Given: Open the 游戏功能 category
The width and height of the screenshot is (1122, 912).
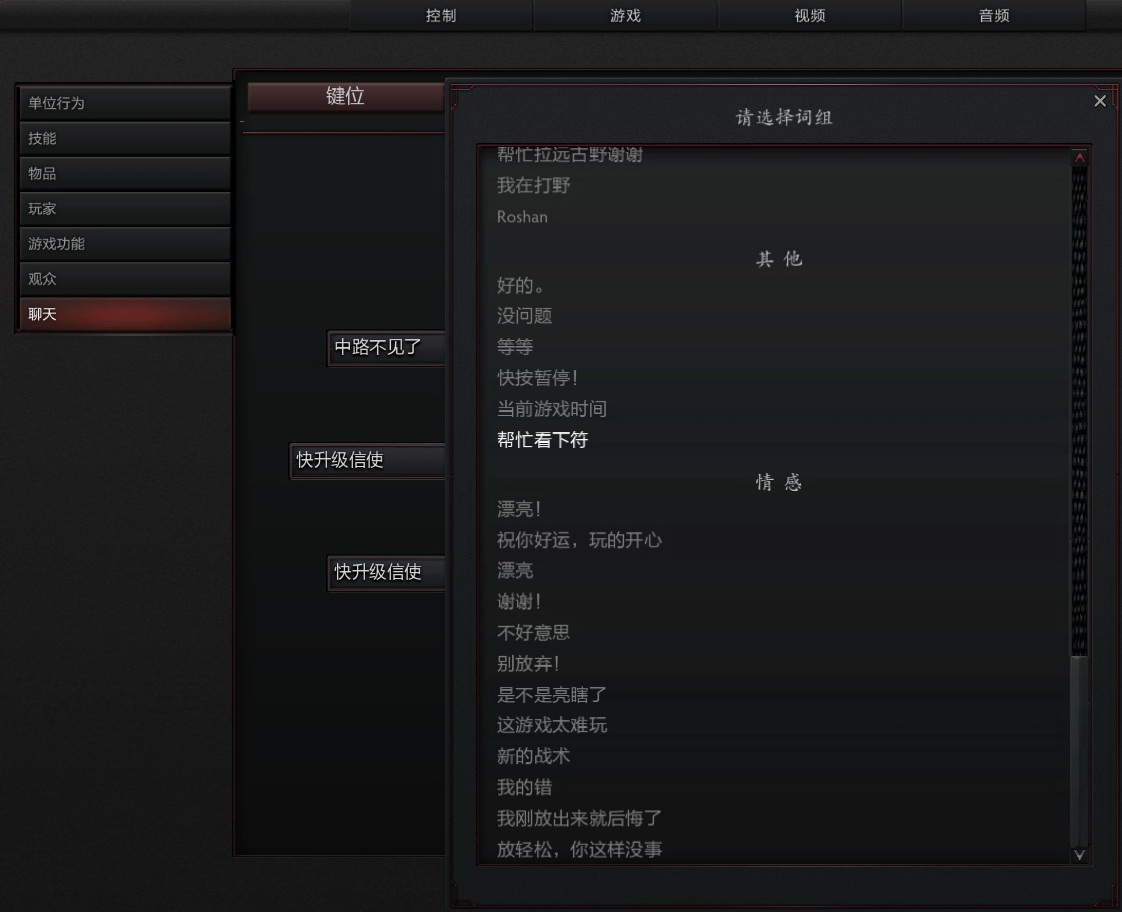Looking at the screenshot, I should click(x=125, y=243).
